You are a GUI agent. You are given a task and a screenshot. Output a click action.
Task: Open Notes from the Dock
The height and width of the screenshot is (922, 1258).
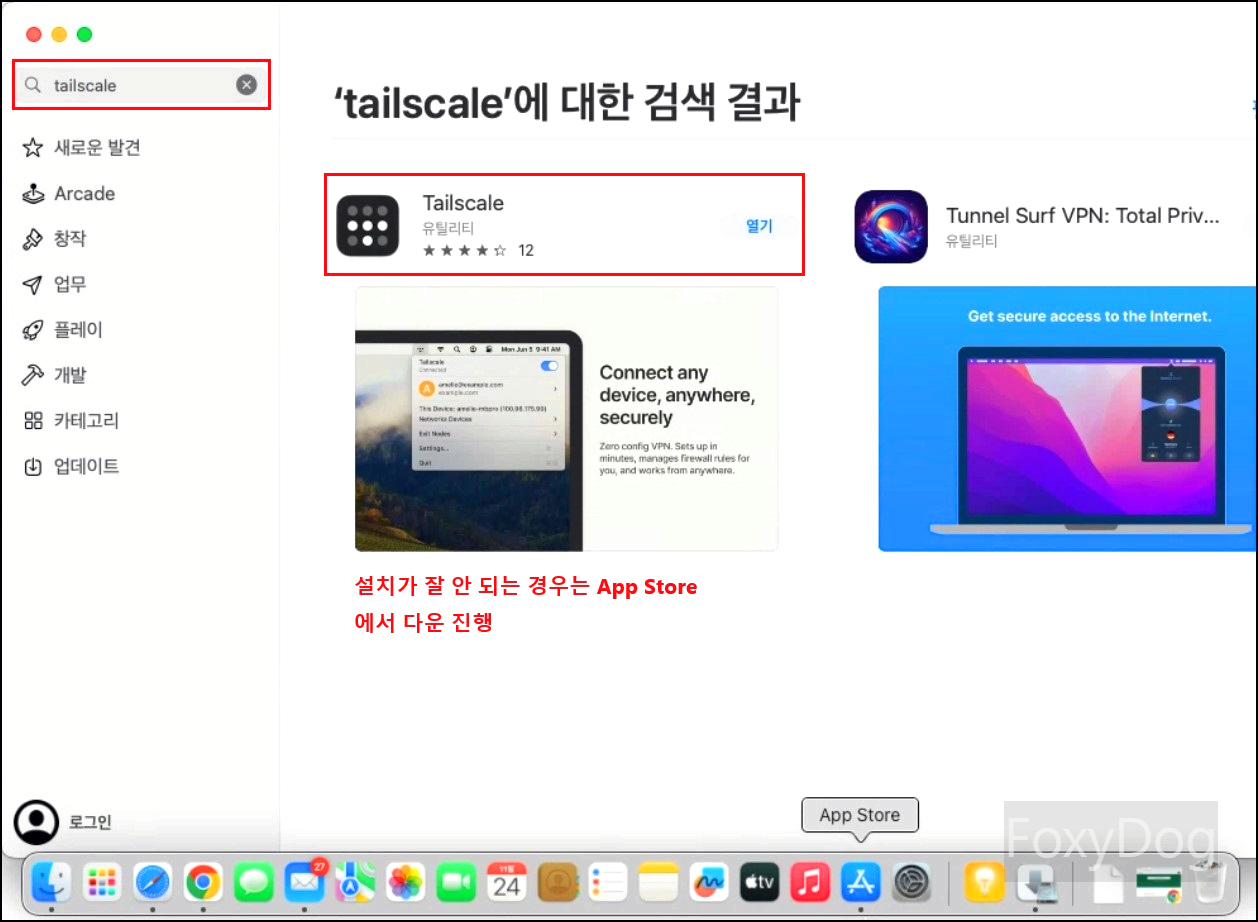click(x=658, y=882)
